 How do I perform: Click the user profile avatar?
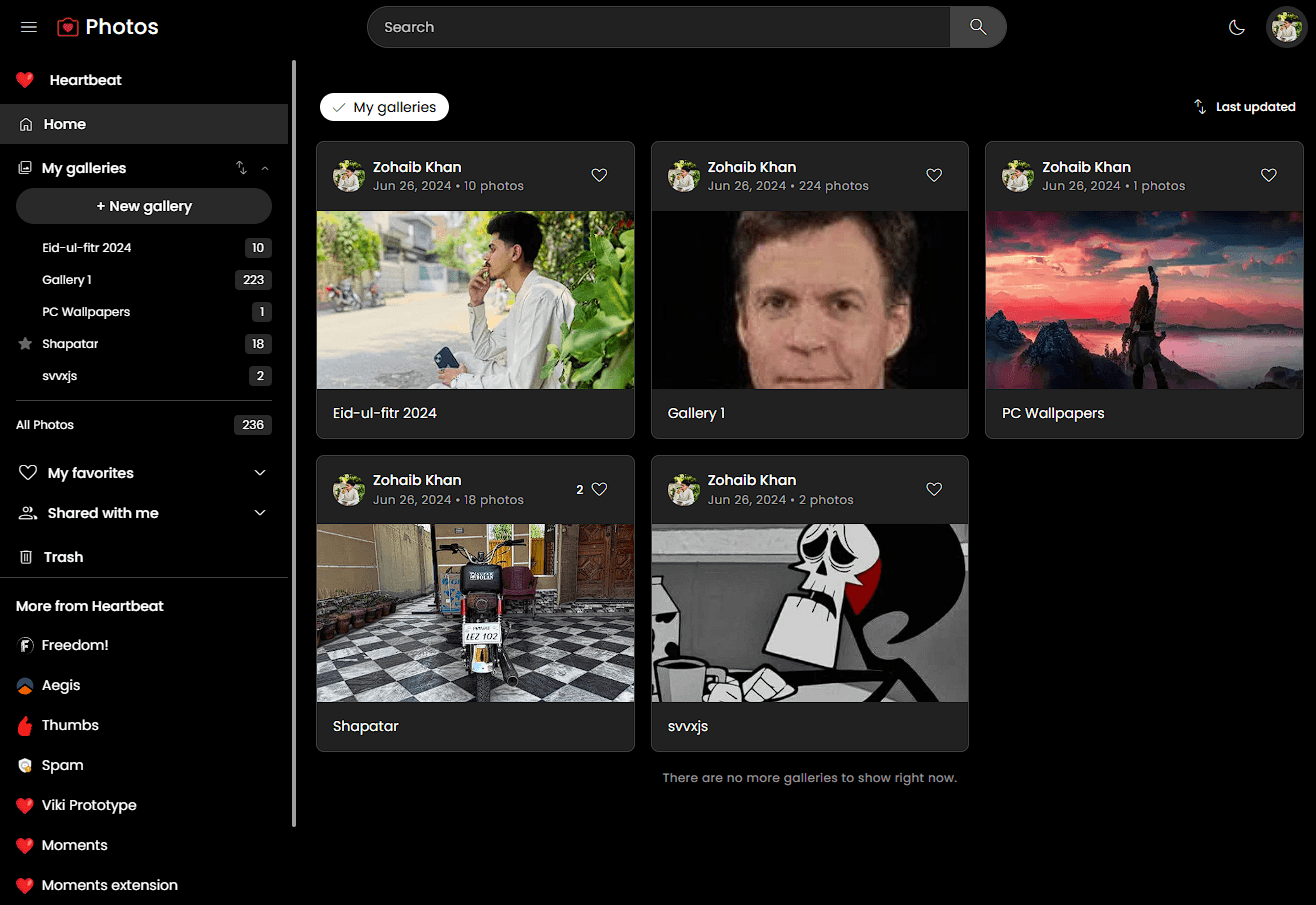(x=1286, y=27)
